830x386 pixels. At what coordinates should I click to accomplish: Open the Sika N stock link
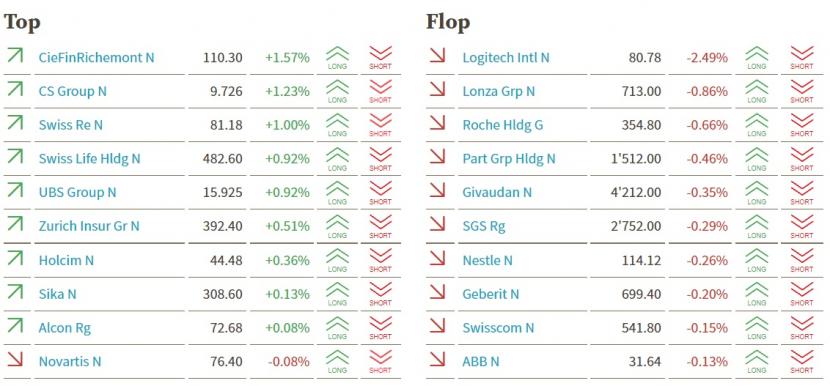click(57, 294)
